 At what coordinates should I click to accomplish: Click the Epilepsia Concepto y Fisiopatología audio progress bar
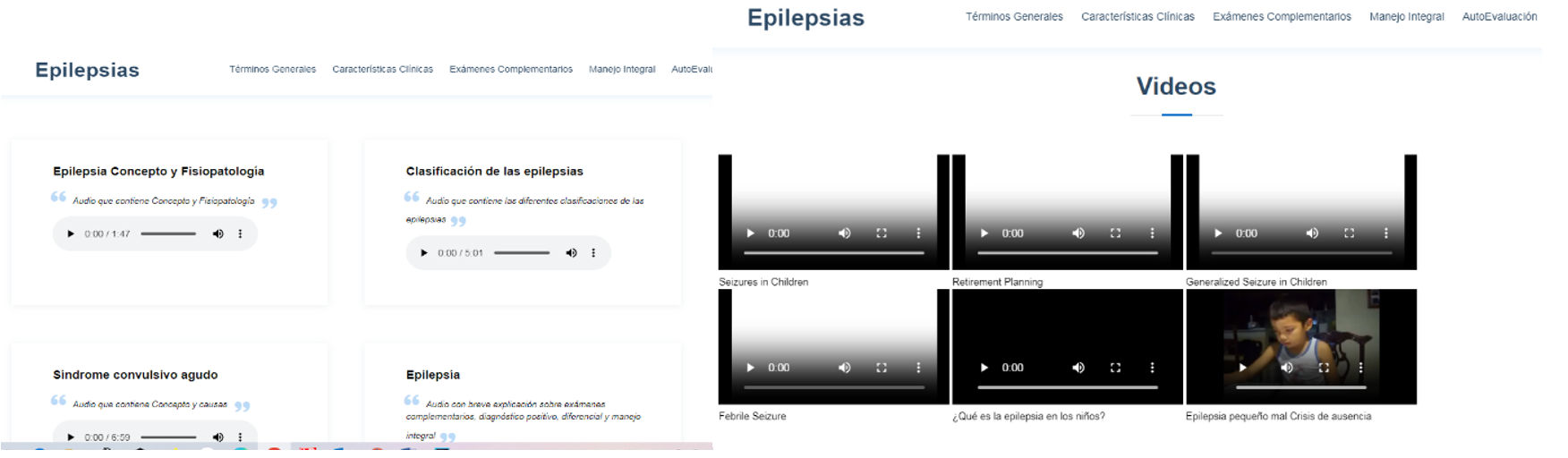168,234
